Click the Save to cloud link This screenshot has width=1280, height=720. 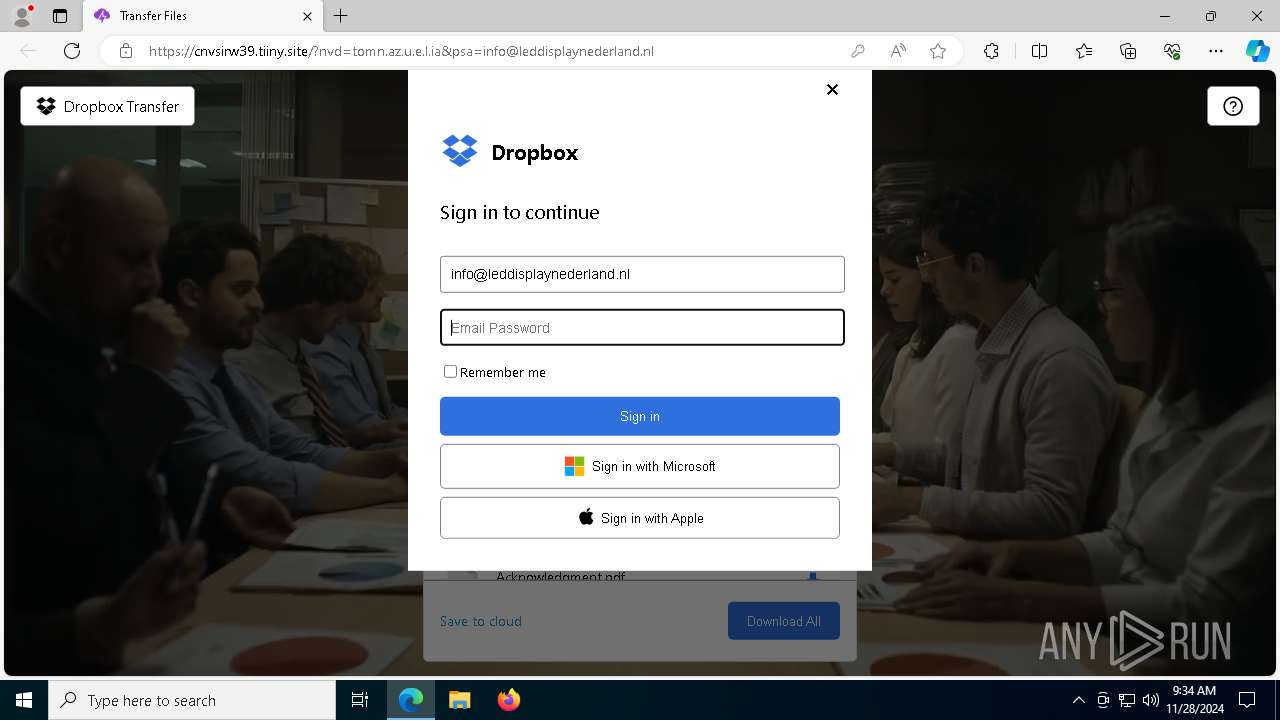481,621
